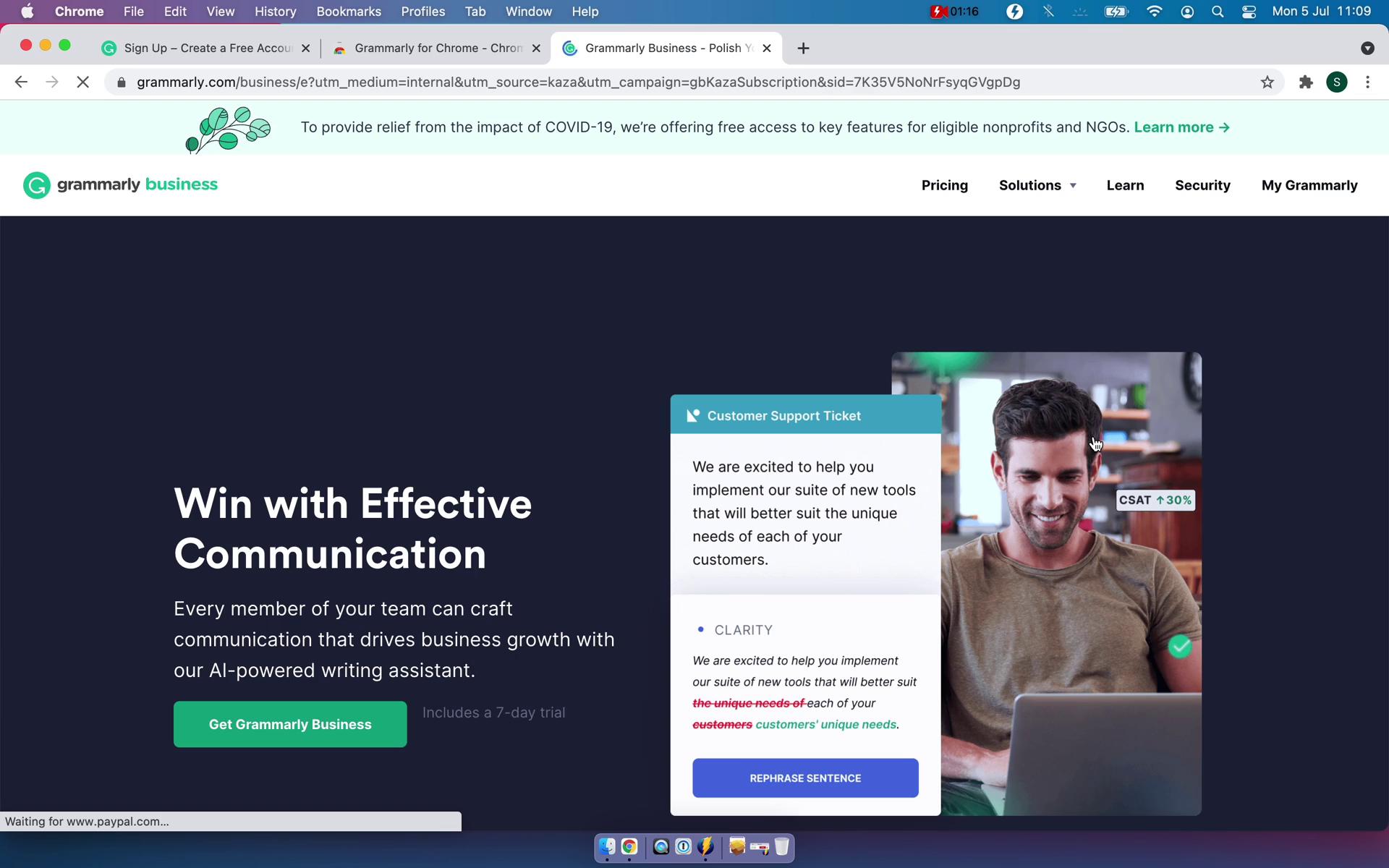This screenshot has height=868, width=1389.
Task: Click the address bar URL
Action: point(578,82)
